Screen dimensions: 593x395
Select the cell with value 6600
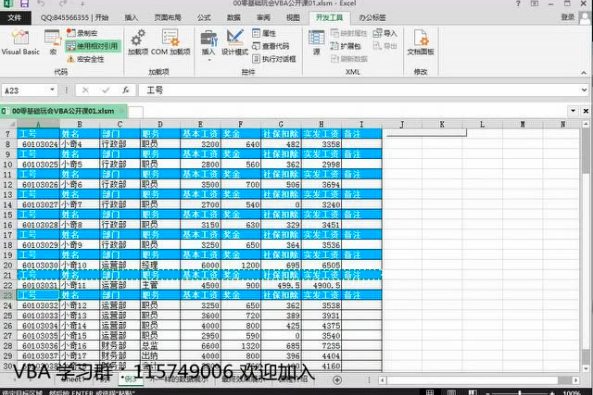[x=200, y=346]
